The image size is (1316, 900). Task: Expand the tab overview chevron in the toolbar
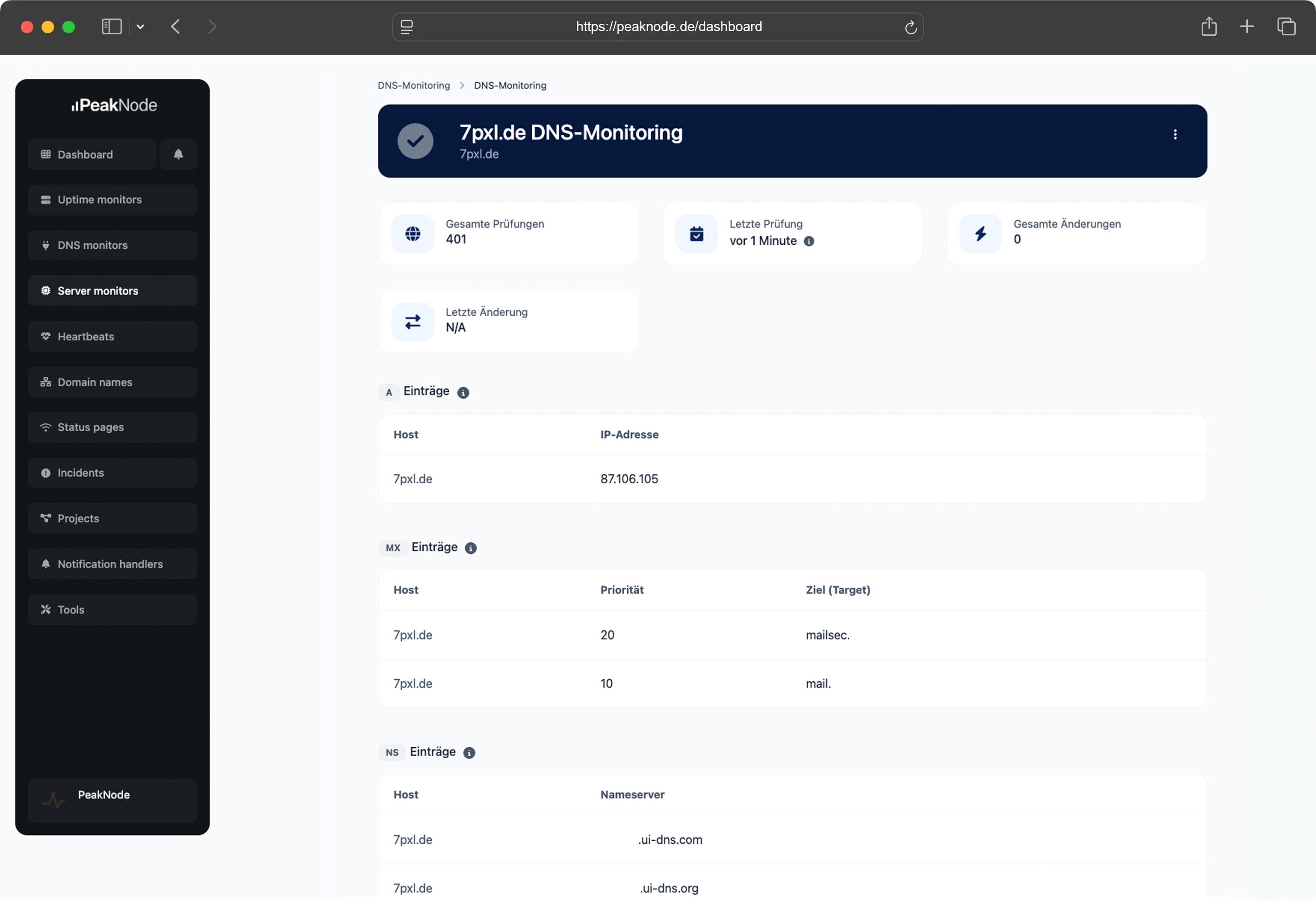point(141,27)
